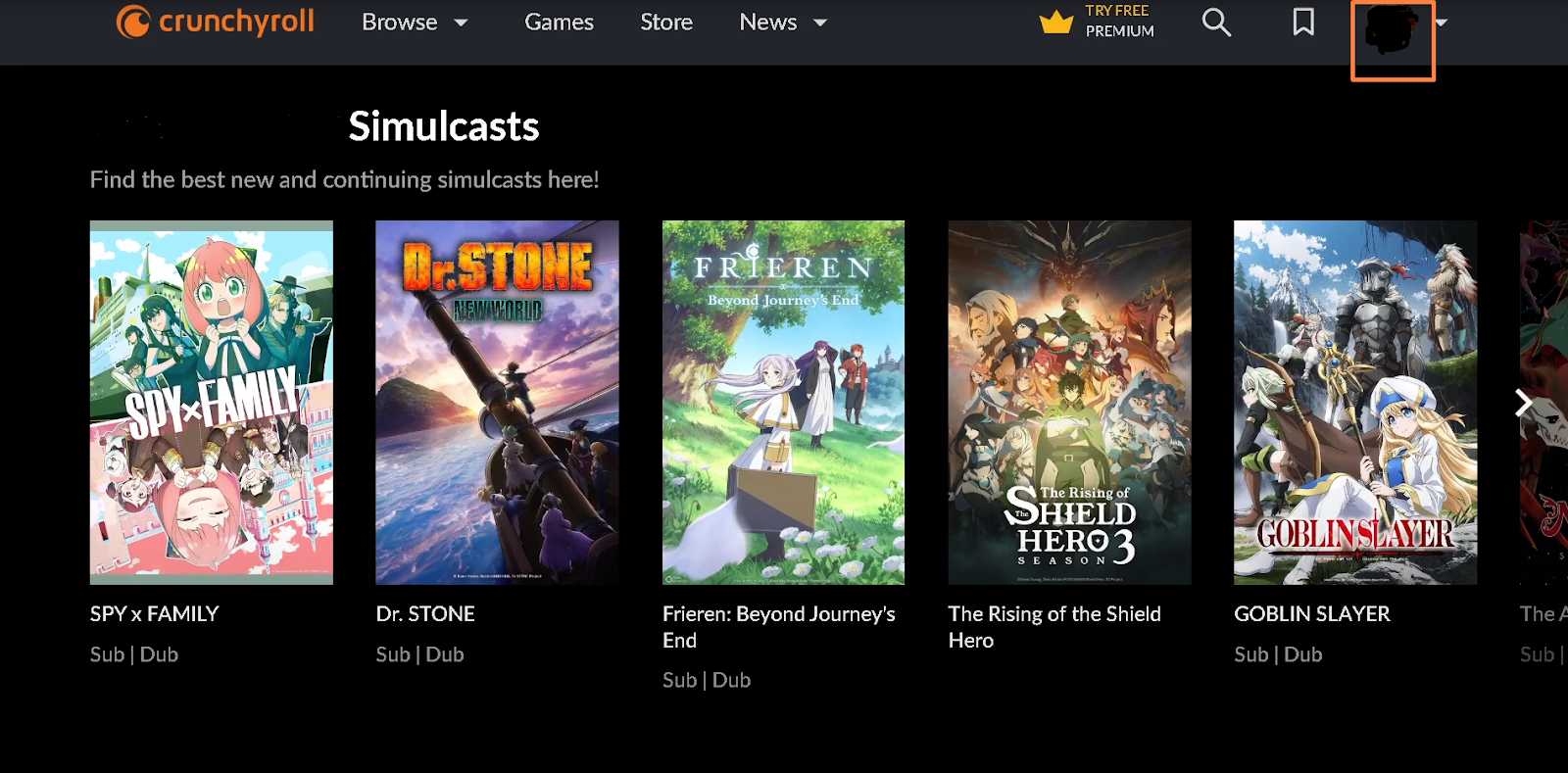Advance the carousel with the right arrow
Screen dimensions: 1568x773
(1523, 403)
